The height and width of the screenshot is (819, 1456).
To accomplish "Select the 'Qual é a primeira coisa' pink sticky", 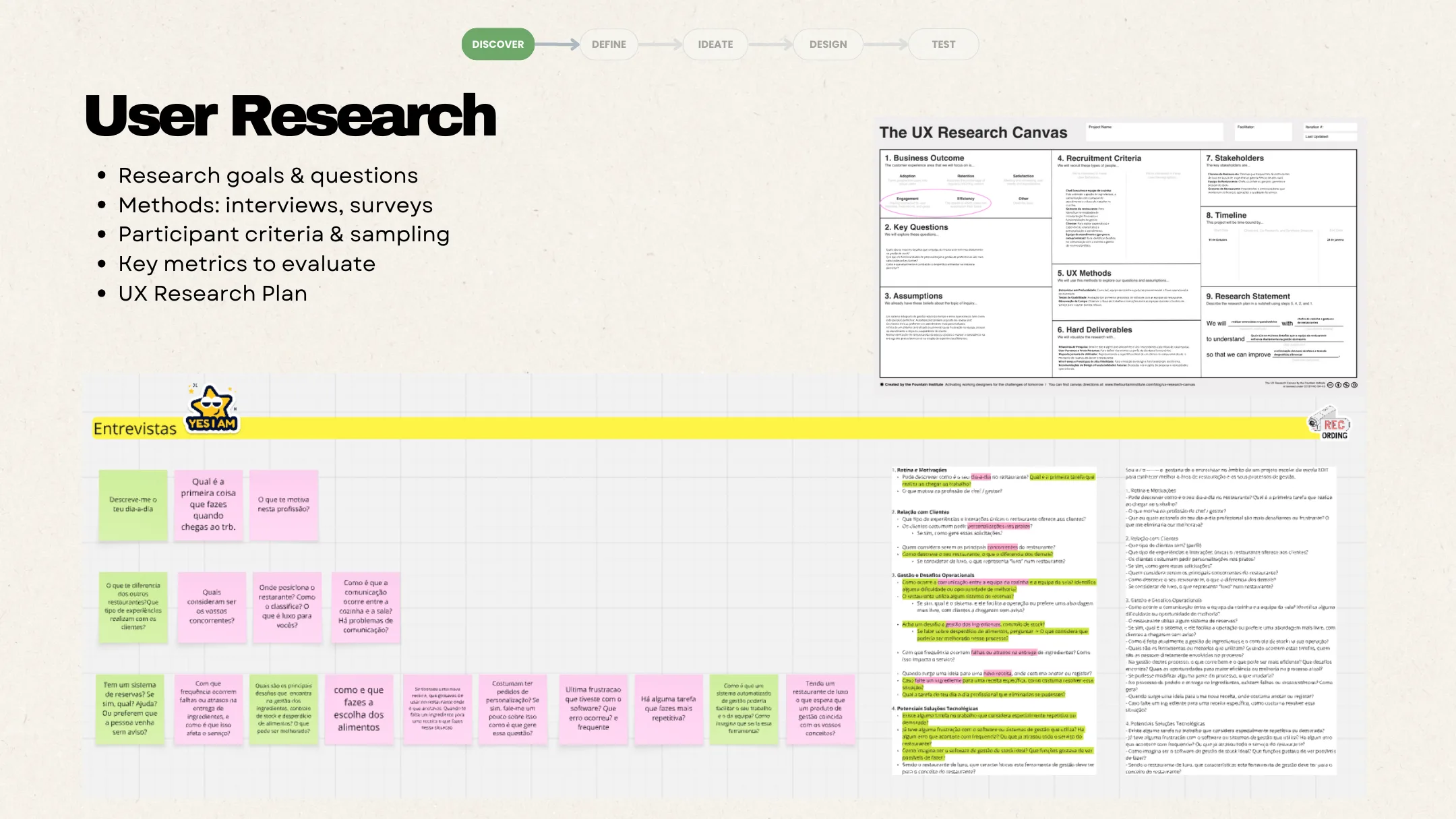I will (208, 505).
